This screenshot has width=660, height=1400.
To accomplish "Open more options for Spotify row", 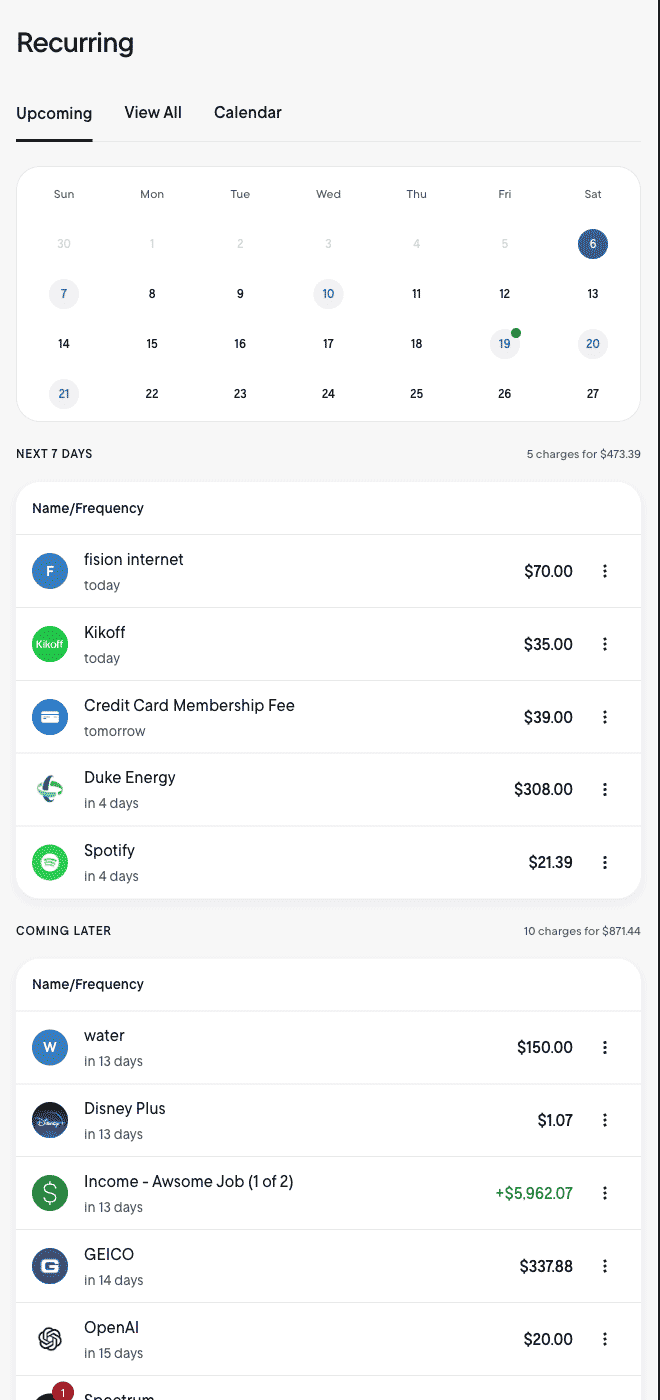I will (x=605, y=862).
